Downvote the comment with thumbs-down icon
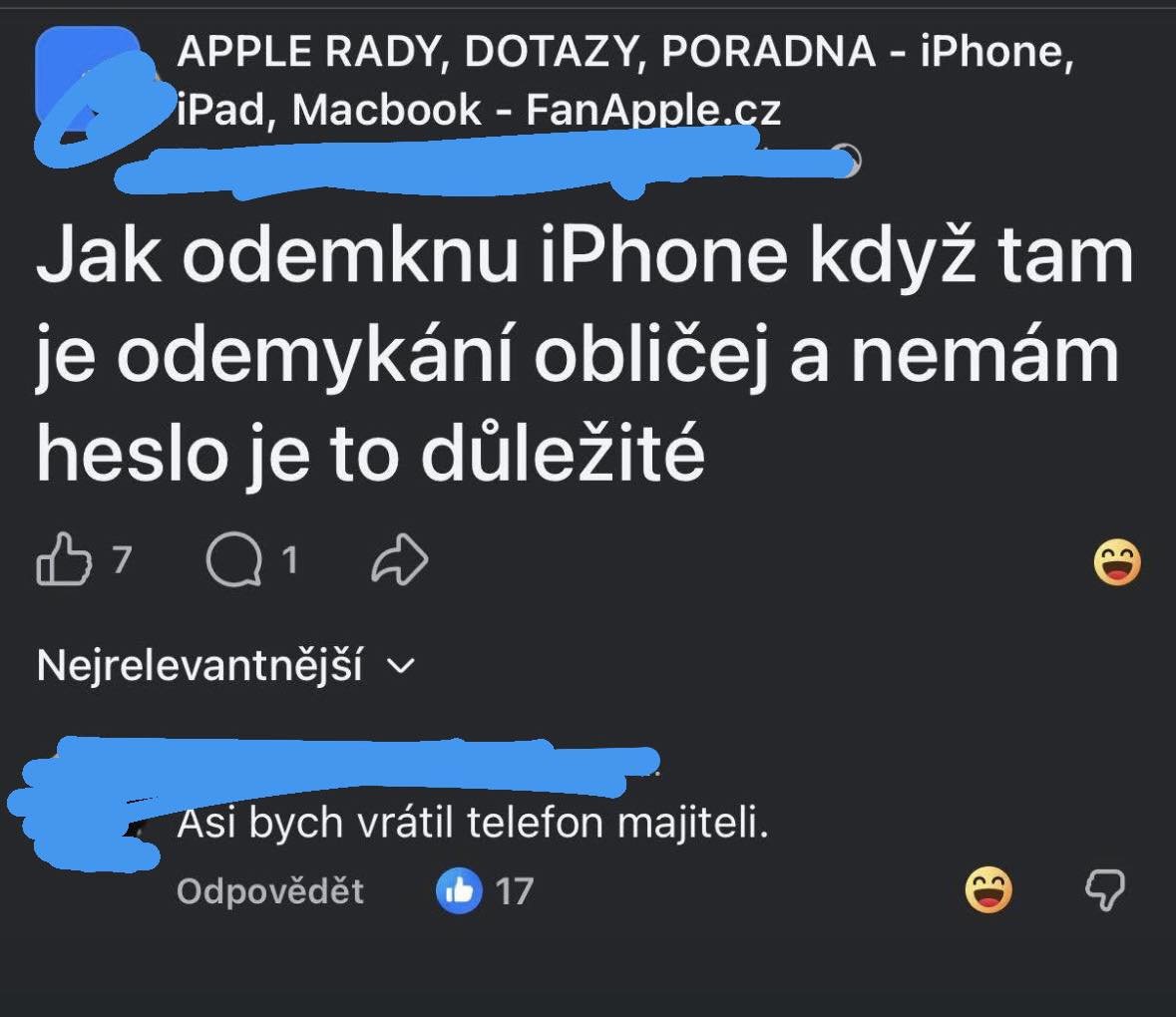1176x1017 pixels. [1105, 889]
